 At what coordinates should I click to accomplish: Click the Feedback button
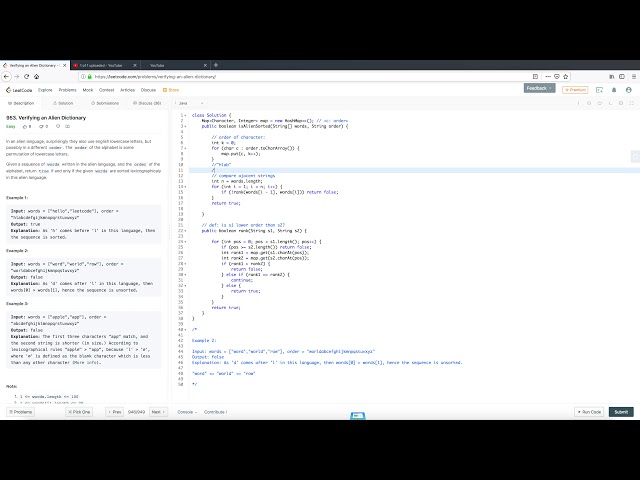(x=539, y=88)
